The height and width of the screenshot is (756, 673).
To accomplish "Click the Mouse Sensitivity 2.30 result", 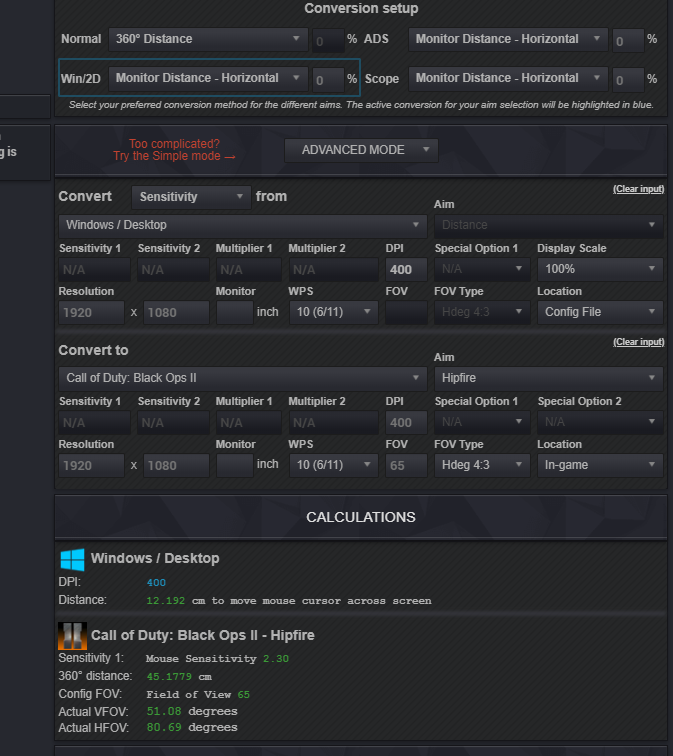I will click(217, 659).
